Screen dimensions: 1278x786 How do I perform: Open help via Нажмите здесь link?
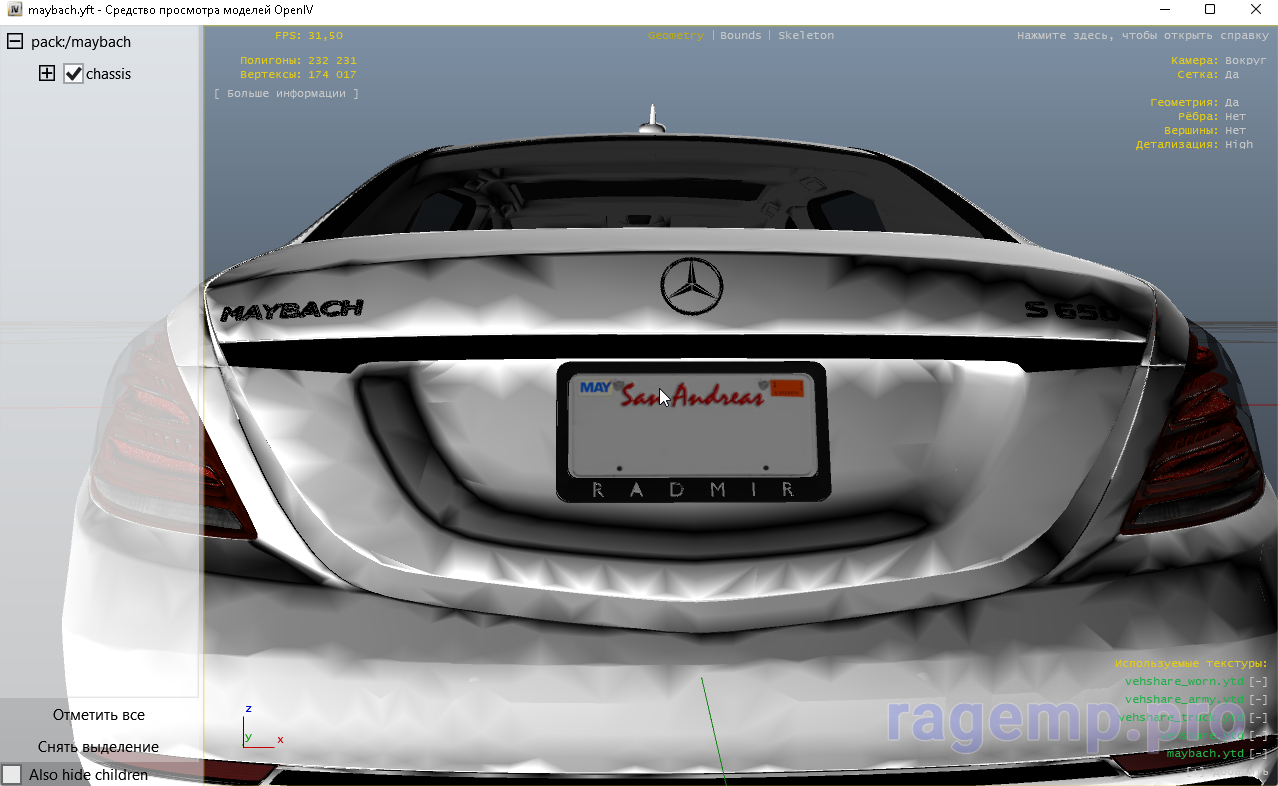tap(1142, 36)
